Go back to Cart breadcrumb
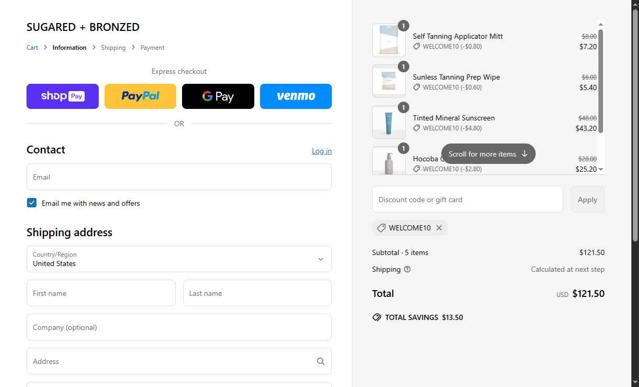This screenshot has width=639, height=387. (32, 48)
